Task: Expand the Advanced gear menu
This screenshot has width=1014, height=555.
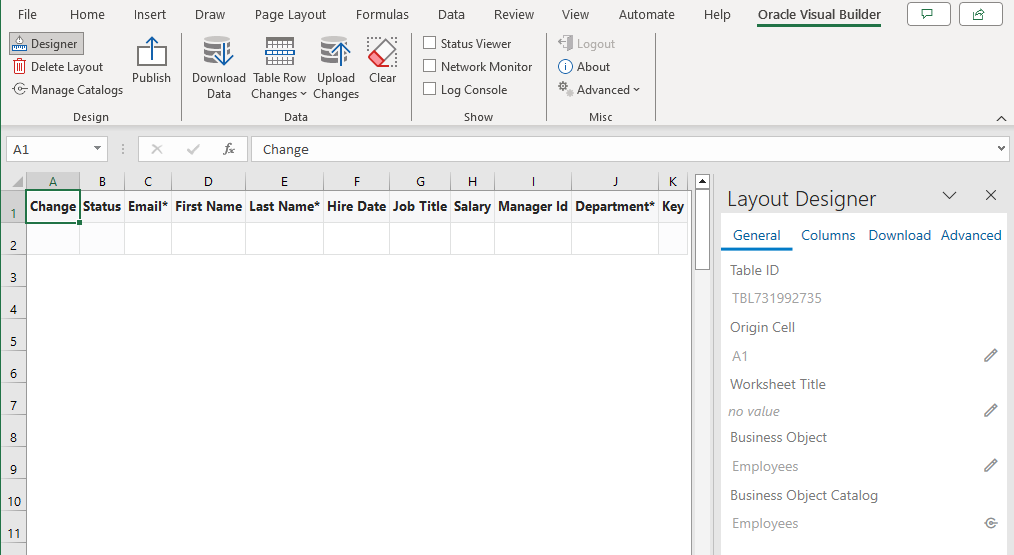Action: (x=599, y=90)
